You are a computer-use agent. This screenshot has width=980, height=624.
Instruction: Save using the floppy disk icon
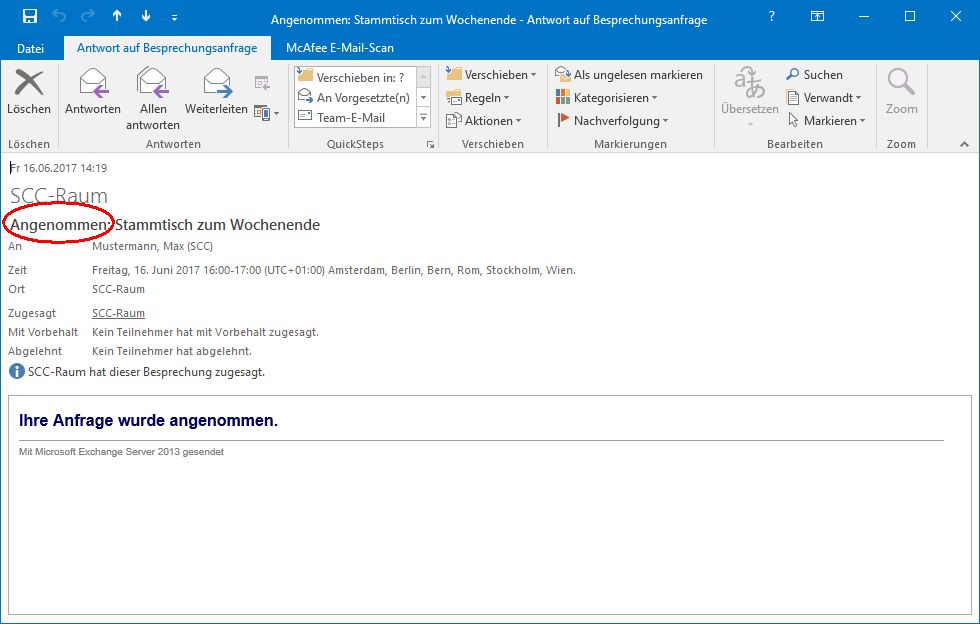coord(29,16)
